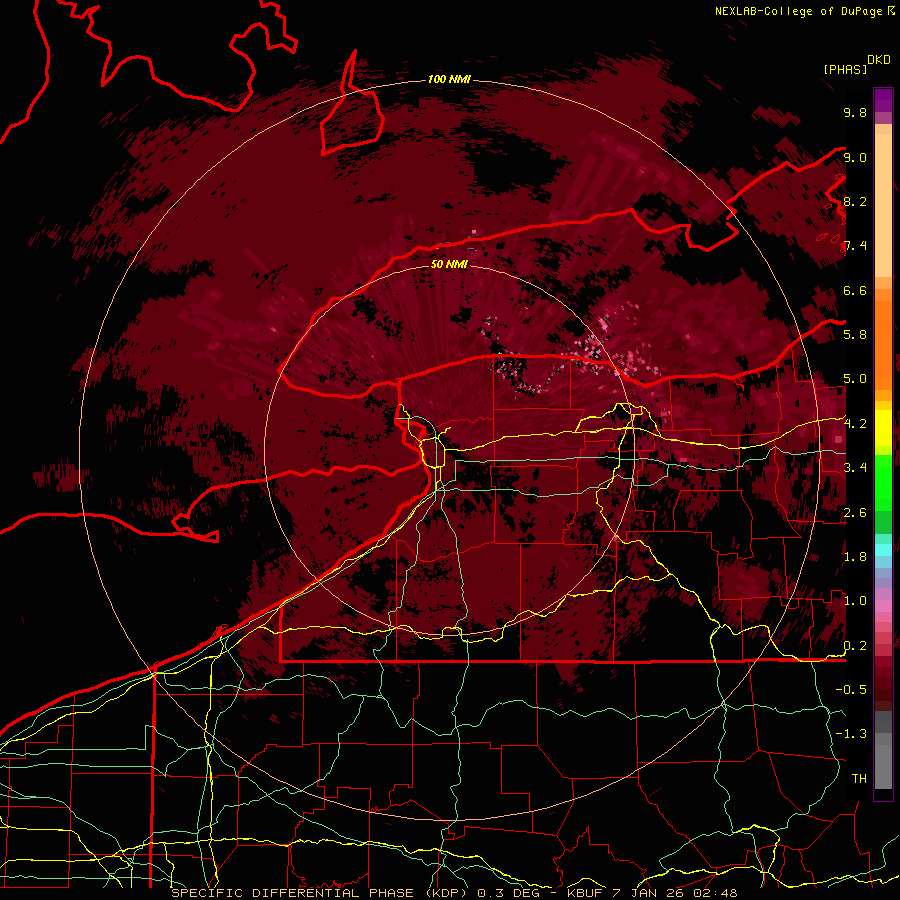Click the 2.6 scale value
The width and height of the screenshot is (900, 900).
pyautogui.click(x=855, y=513)
